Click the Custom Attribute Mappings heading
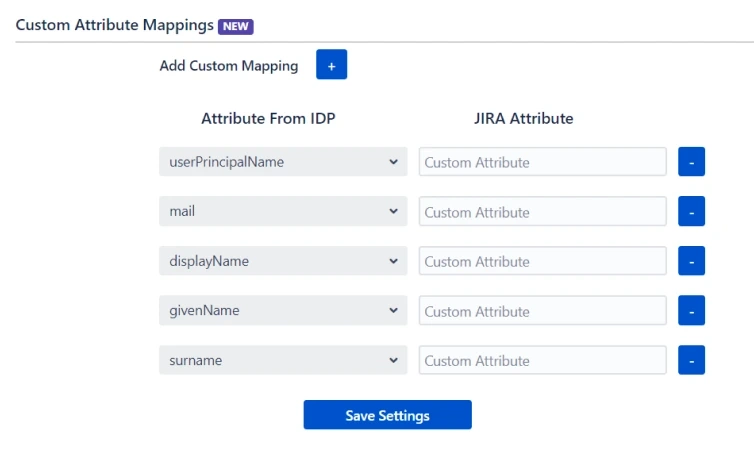 [114, 25]
